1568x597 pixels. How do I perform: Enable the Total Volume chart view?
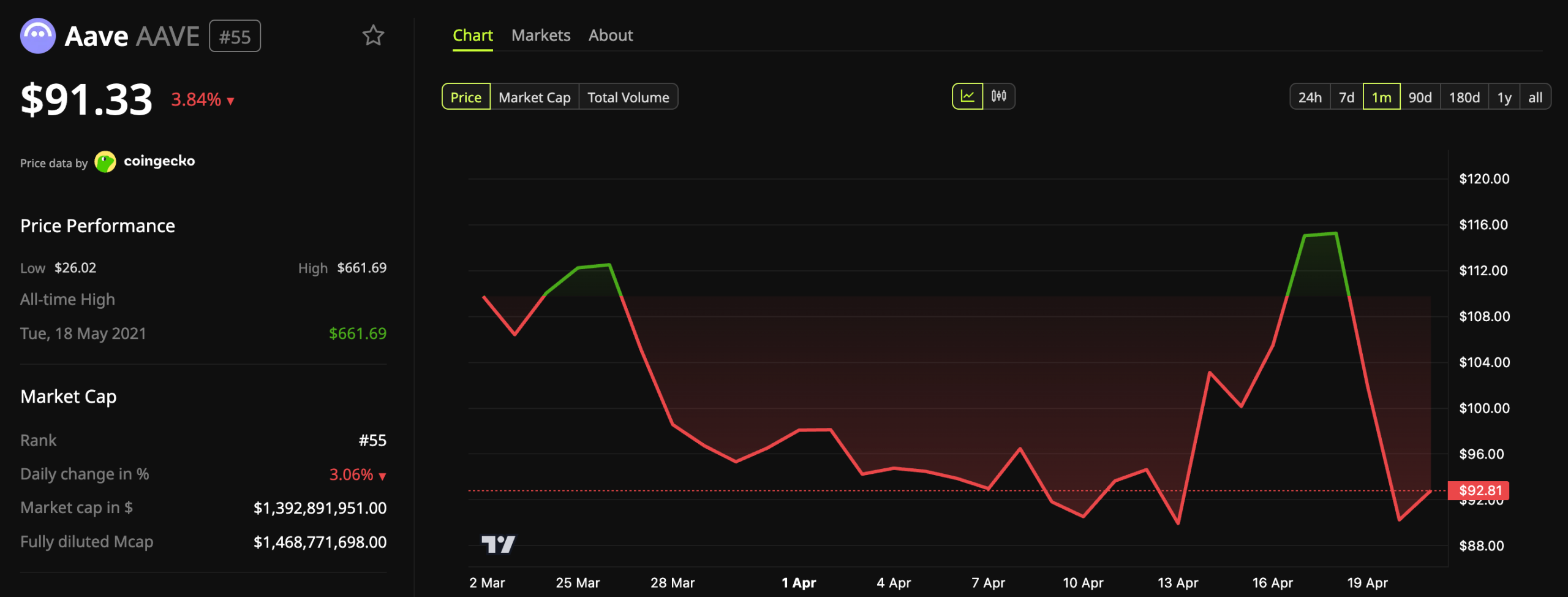click(628, 96)
